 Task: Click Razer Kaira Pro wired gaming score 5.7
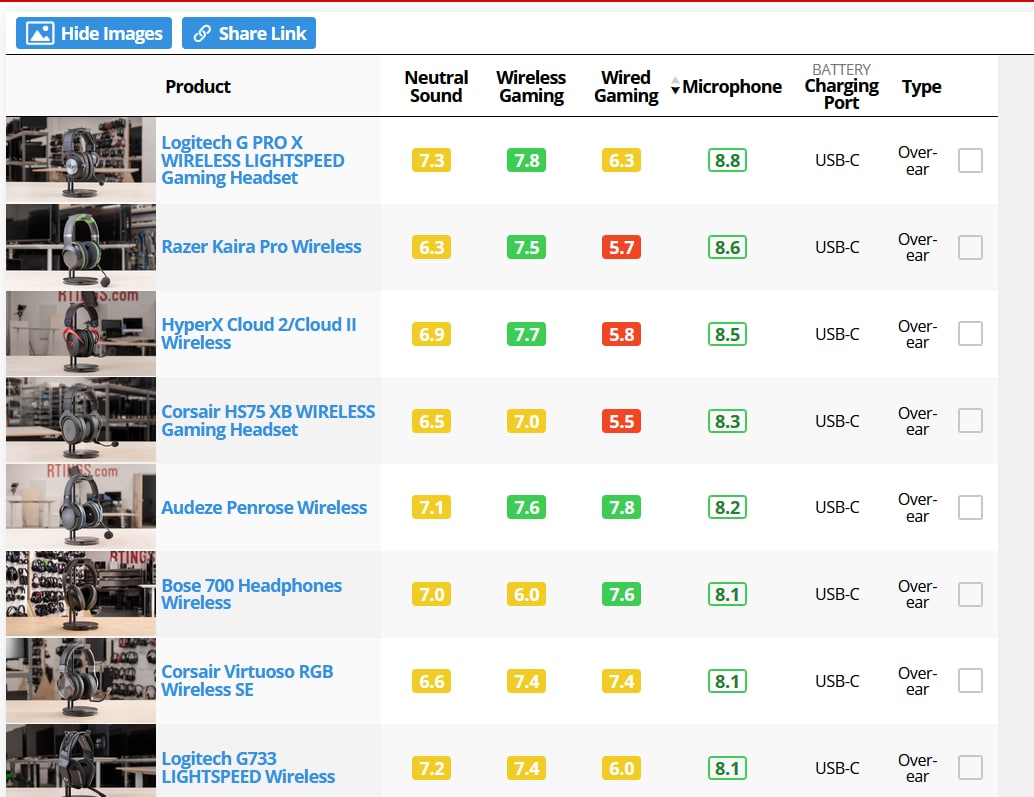[x=621, y=247]
